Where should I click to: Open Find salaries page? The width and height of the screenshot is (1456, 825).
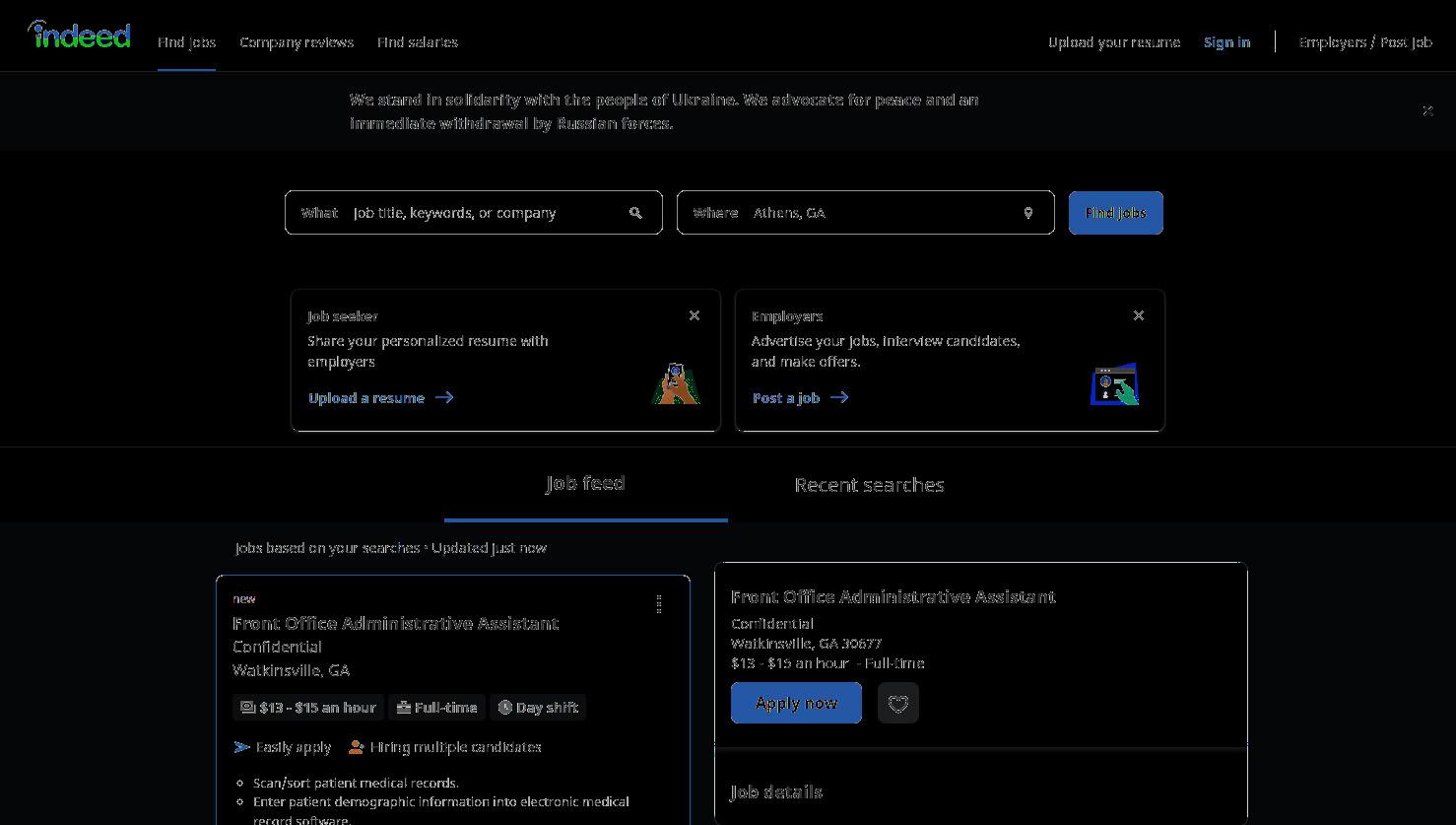(x=418, y=42)
